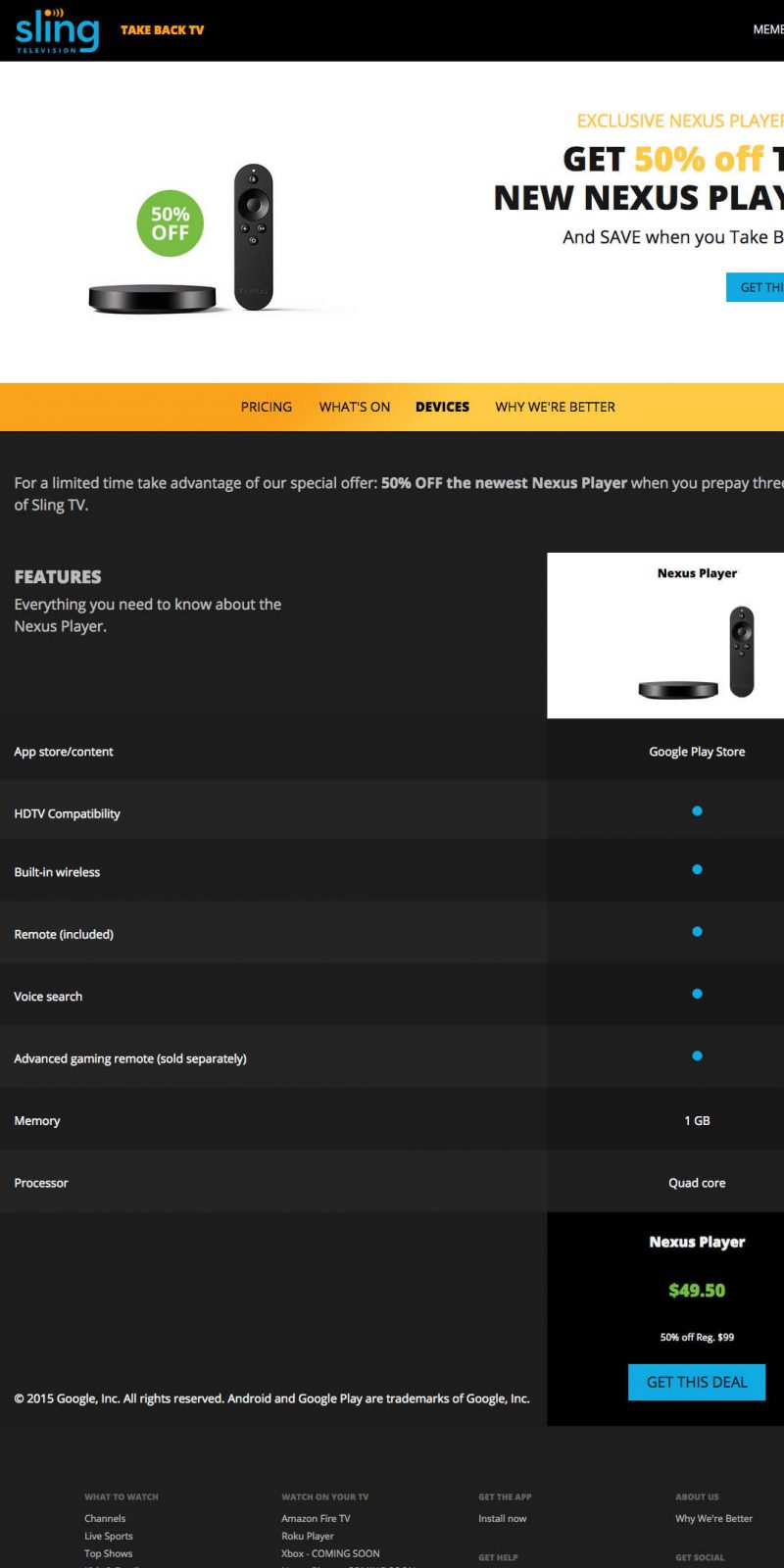Open the Why We're Better tab
This screenshot has width=784, height=1568.
click(555, 407)
